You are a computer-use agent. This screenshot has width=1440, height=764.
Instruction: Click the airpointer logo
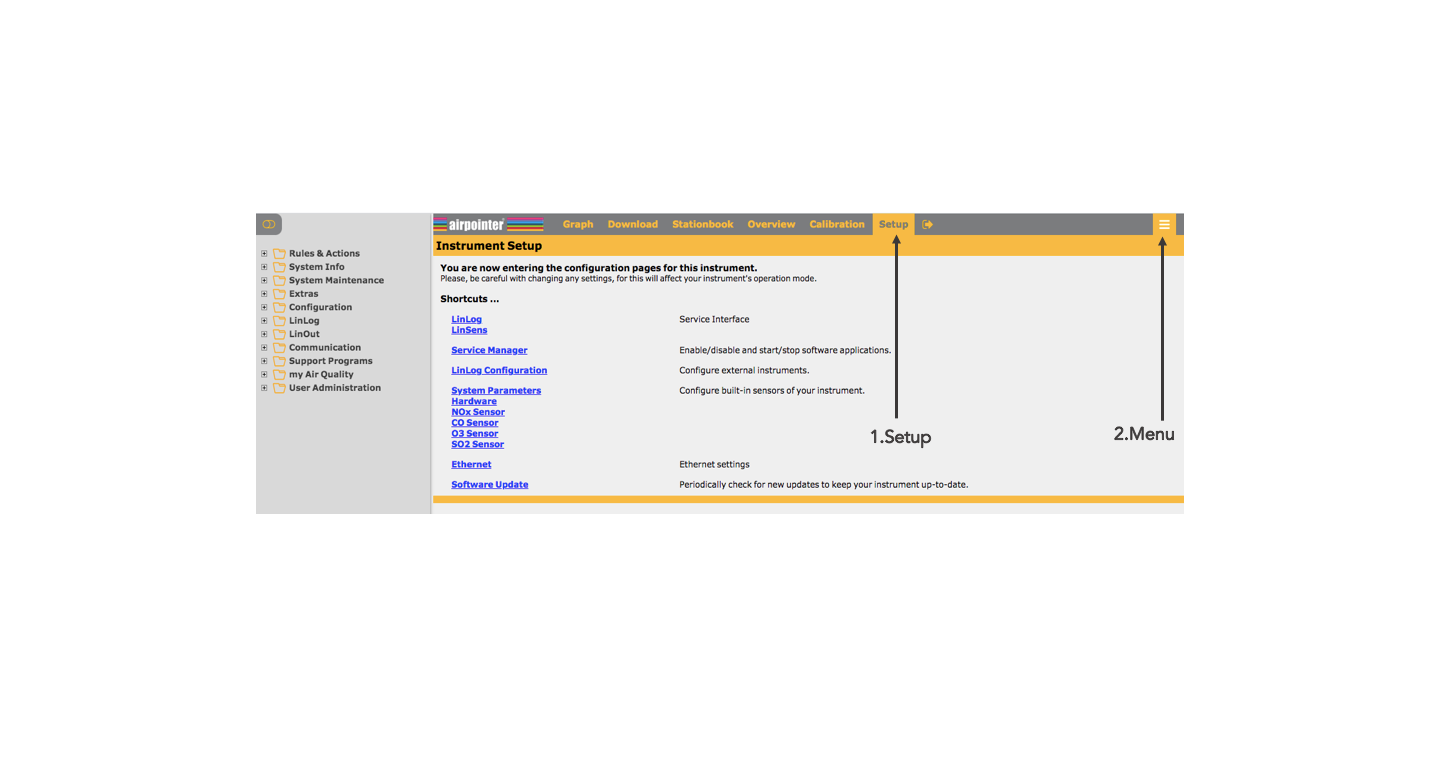click(489, 225)
